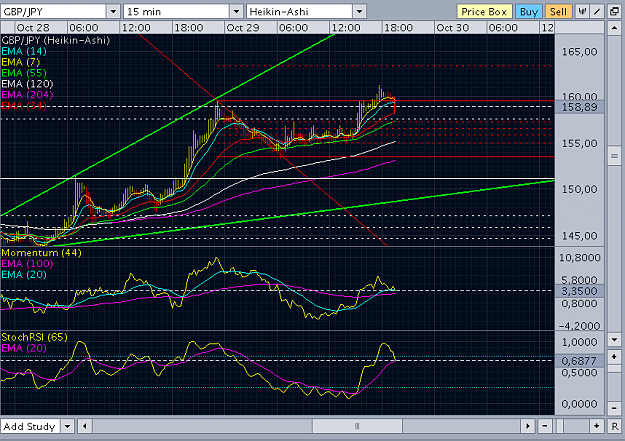Click the 10,8000 momentum axis label
This screenshot has width=625, height=441.
click(x=580, y=258)
